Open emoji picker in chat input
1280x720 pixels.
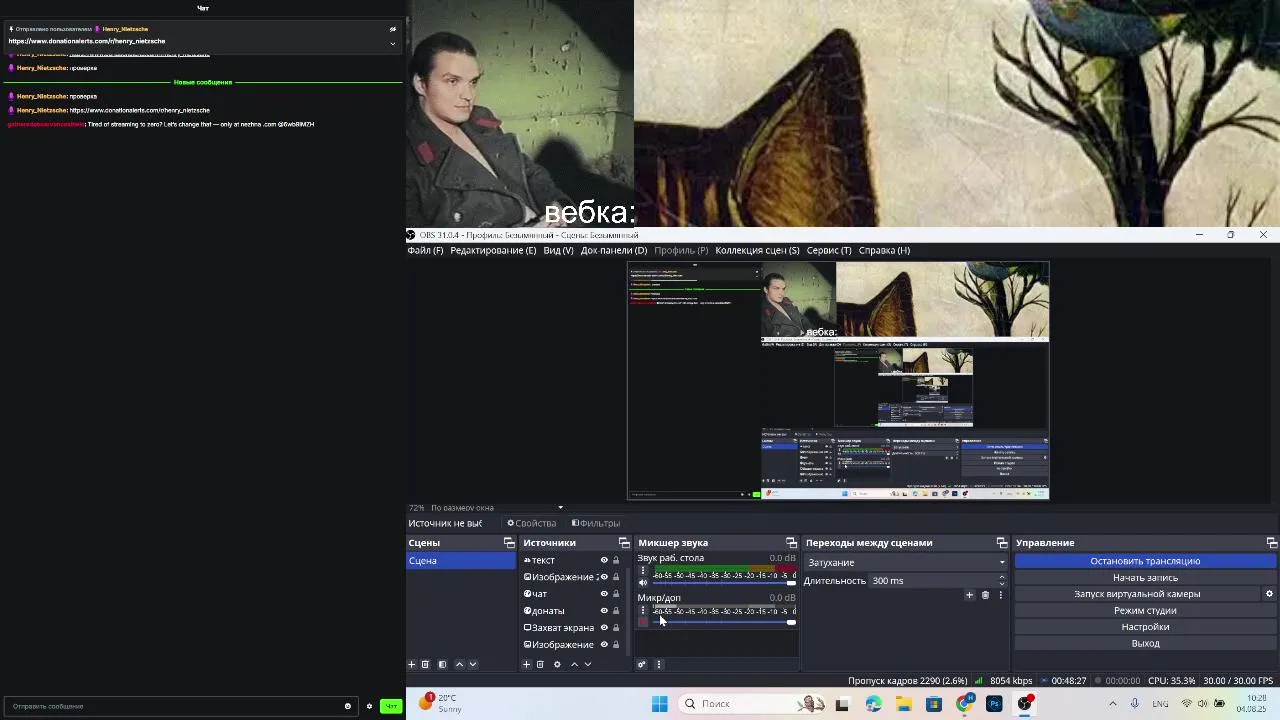click(x=348, y=706)
